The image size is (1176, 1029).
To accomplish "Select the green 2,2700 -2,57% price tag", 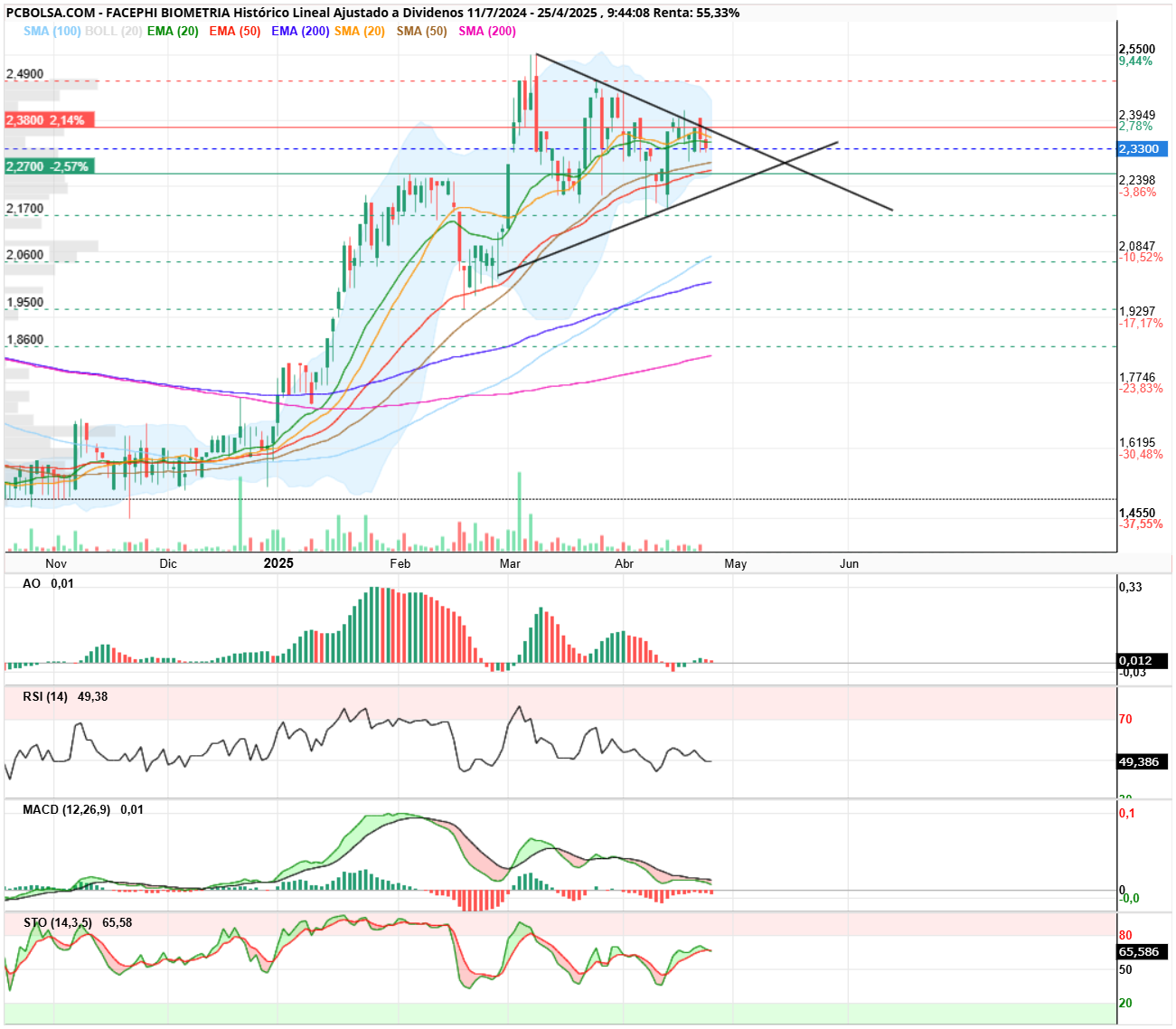I will pos(50,166).
